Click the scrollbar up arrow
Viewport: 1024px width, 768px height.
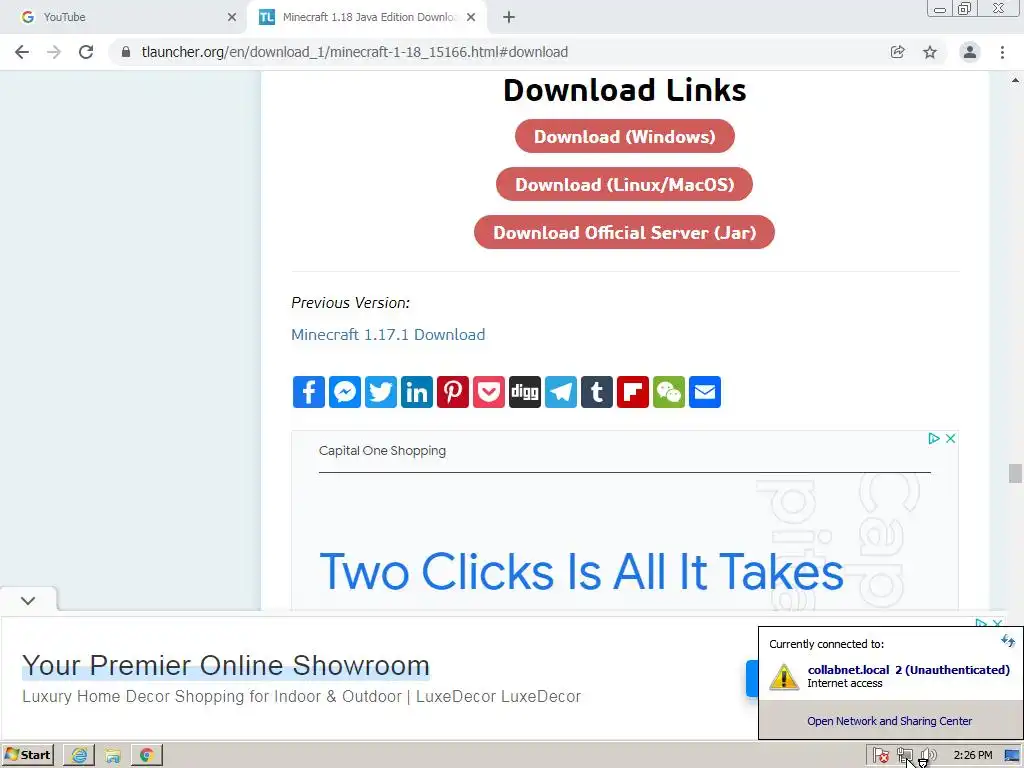[x=1015, y=80]
